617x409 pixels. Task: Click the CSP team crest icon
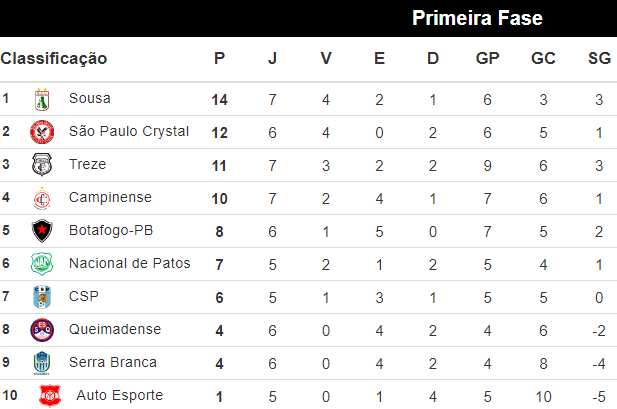pos(42,297)
